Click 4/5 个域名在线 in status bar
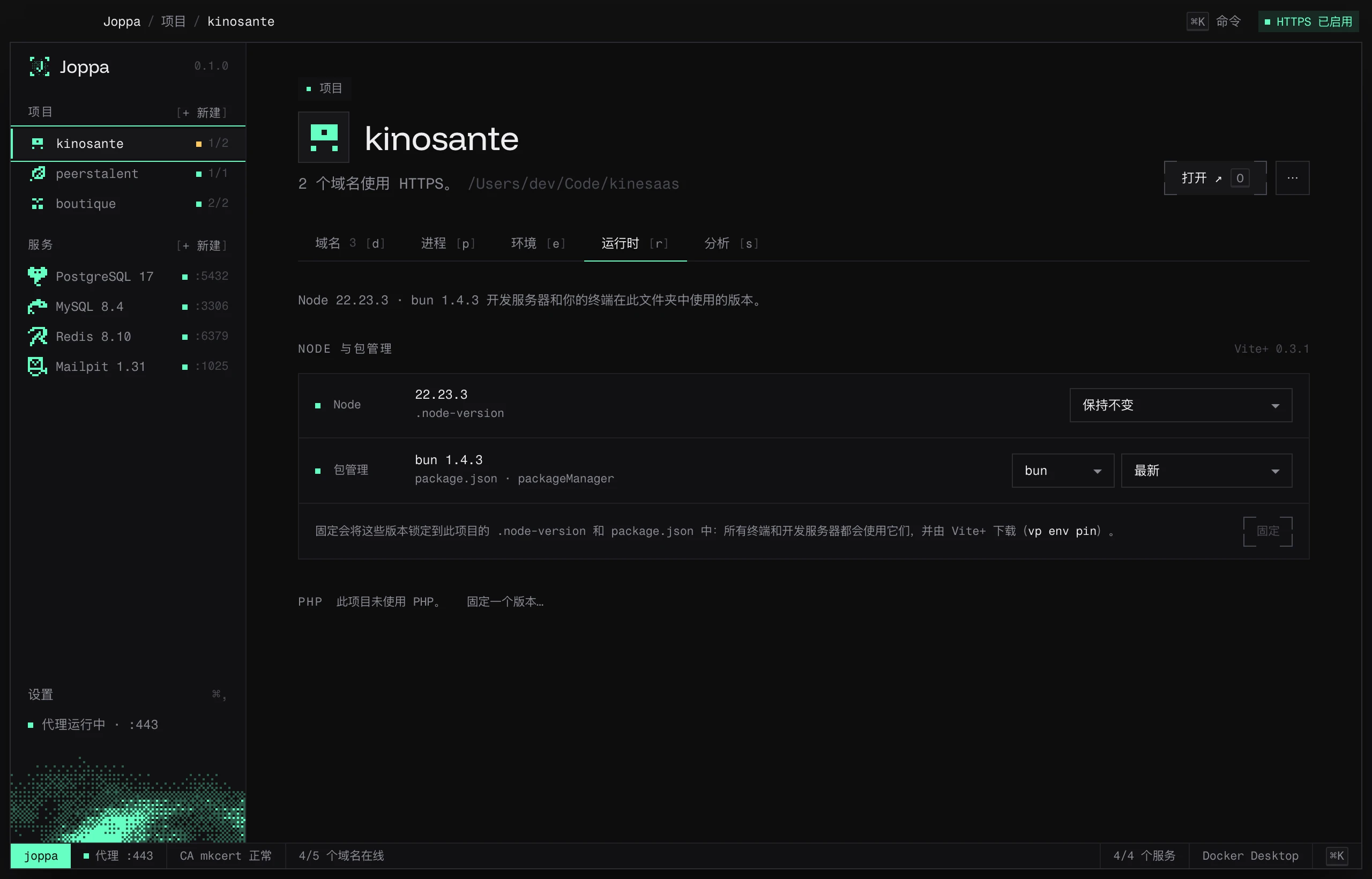 341,855
